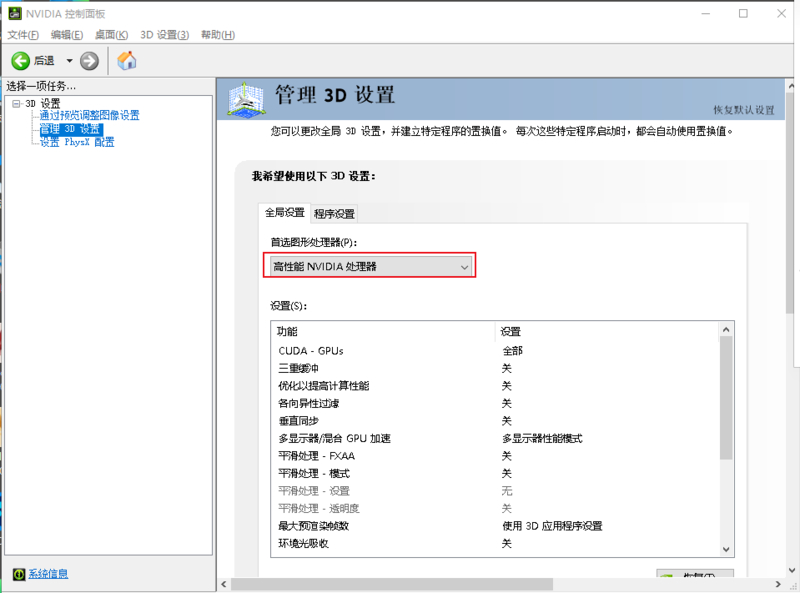800x593 pixels.
Task: Select the 多显示器/混合 GPU 加速 row
Action: pyautogui.click(x=495, y=438)
